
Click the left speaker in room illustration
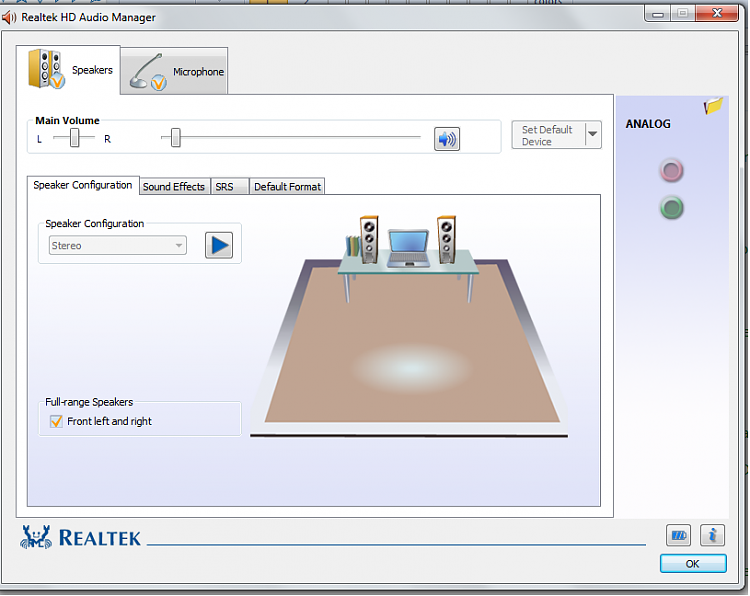pyautogui.click(x=369, y=239)
